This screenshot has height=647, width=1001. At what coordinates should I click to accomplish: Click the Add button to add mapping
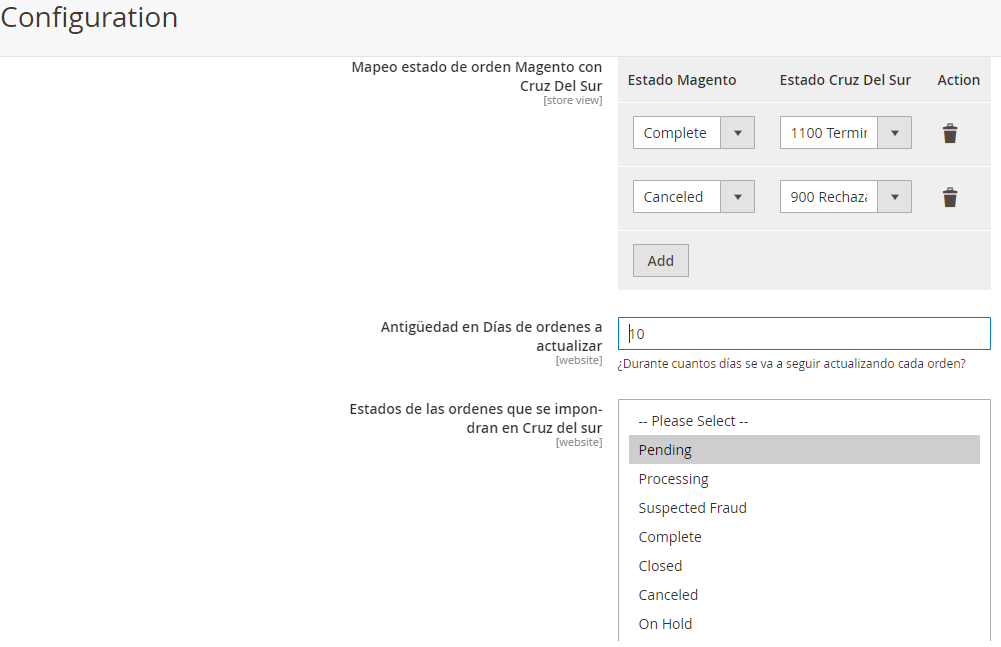click(660, 260)
